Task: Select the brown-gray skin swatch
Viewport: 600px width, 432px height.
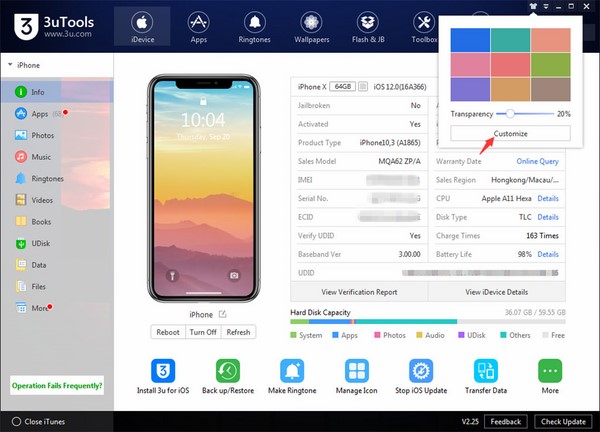Action: tap(551, 89)
